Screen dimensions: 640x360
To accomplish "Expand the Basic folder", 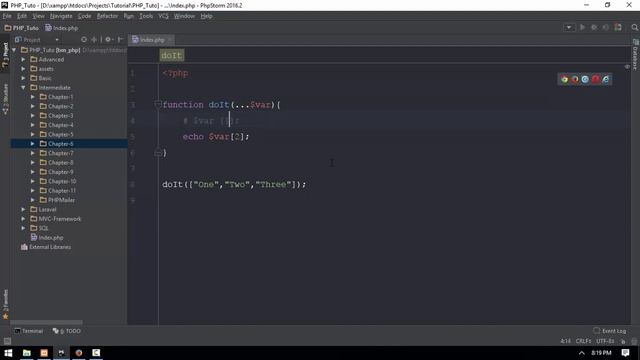I will 23,78.
